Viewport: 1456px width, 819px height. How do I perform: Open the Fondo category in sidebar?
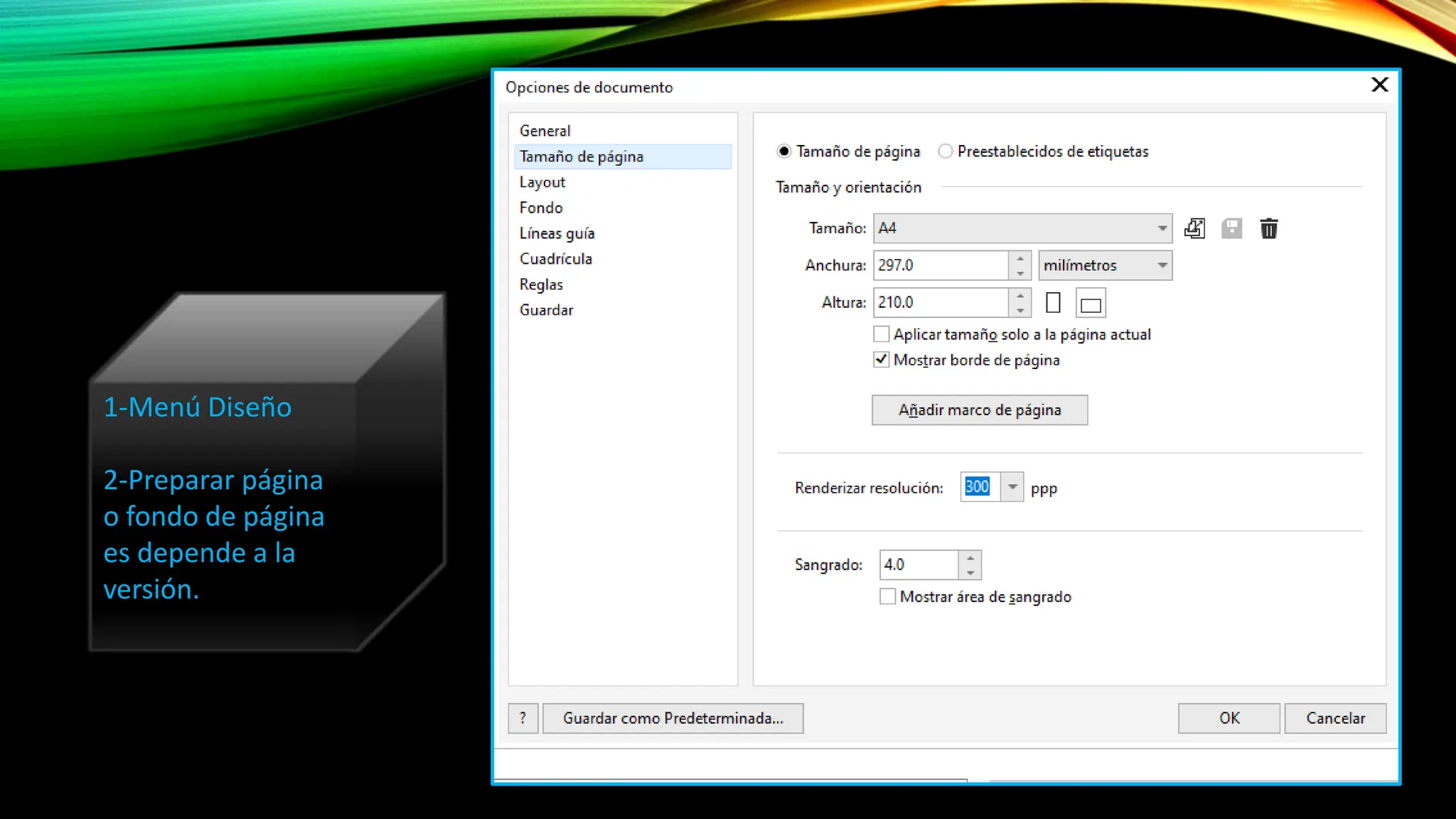[x=541, y=208]
